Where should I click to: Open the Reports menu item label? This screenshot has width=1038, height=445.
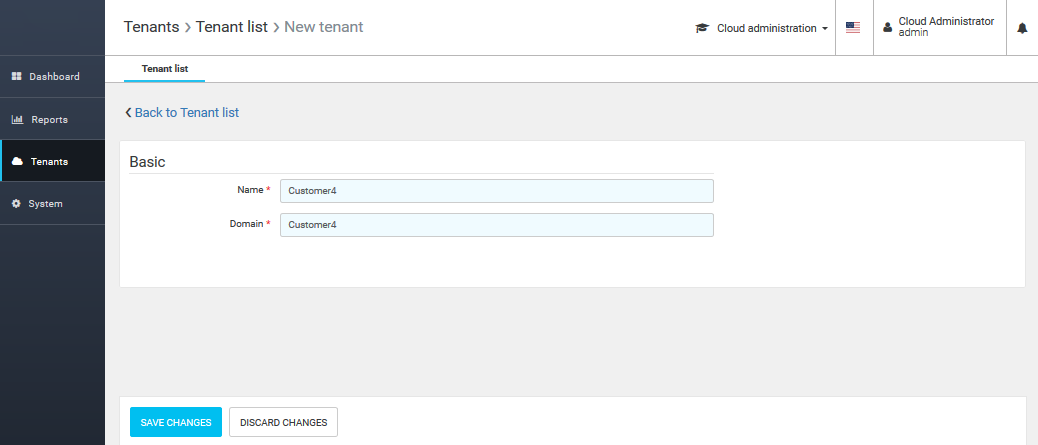[49, 120]
